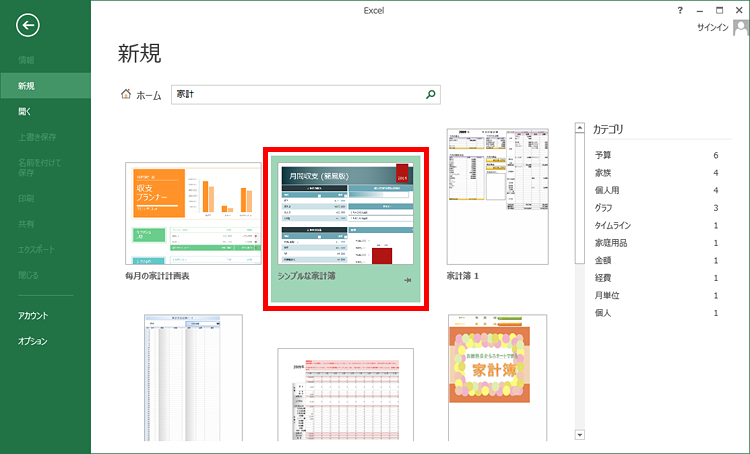Click the search magnifier icon

click(x=431, y=95)
